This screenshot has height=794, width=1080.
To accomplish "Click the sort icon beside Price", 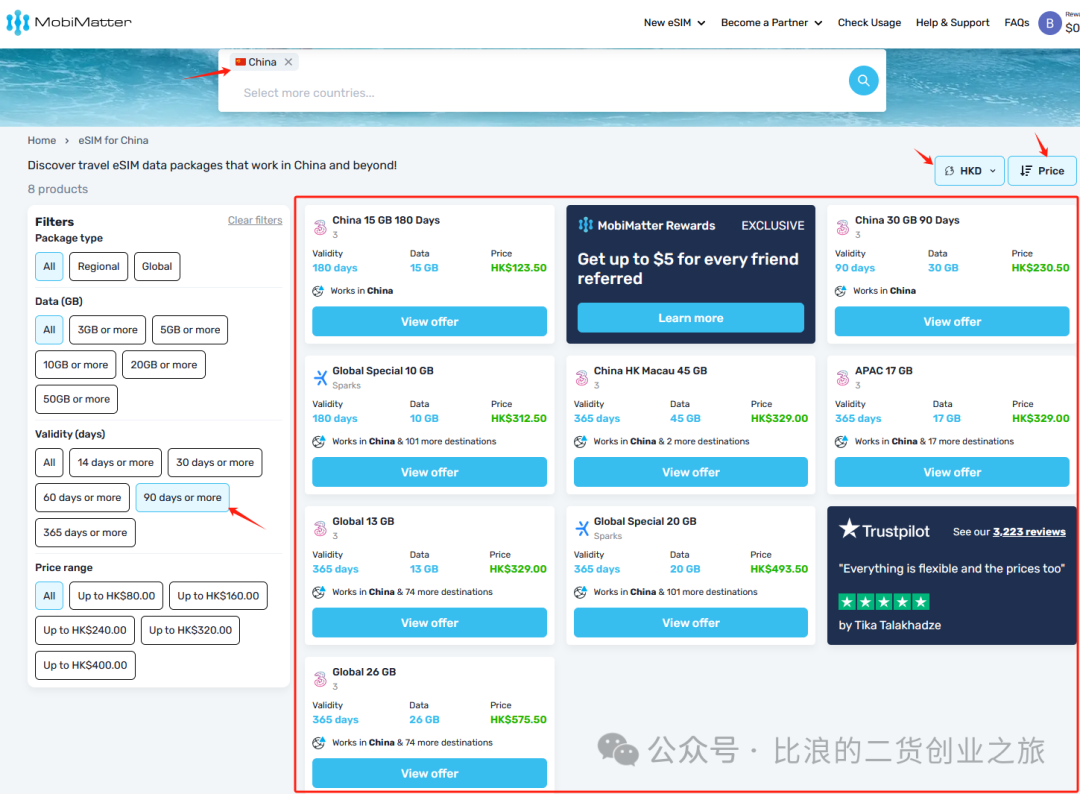I will point(1026,171).
